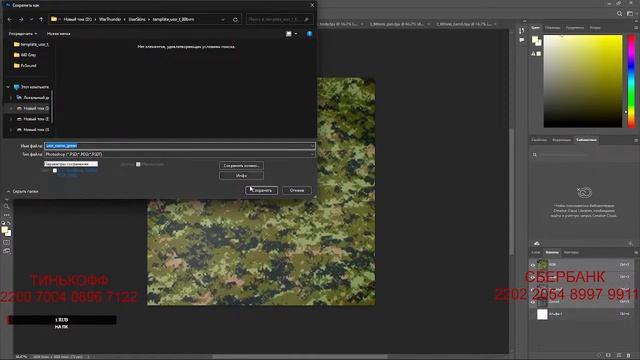
Task: Click the rainbow hue slider strip
Action: point(631,81)
